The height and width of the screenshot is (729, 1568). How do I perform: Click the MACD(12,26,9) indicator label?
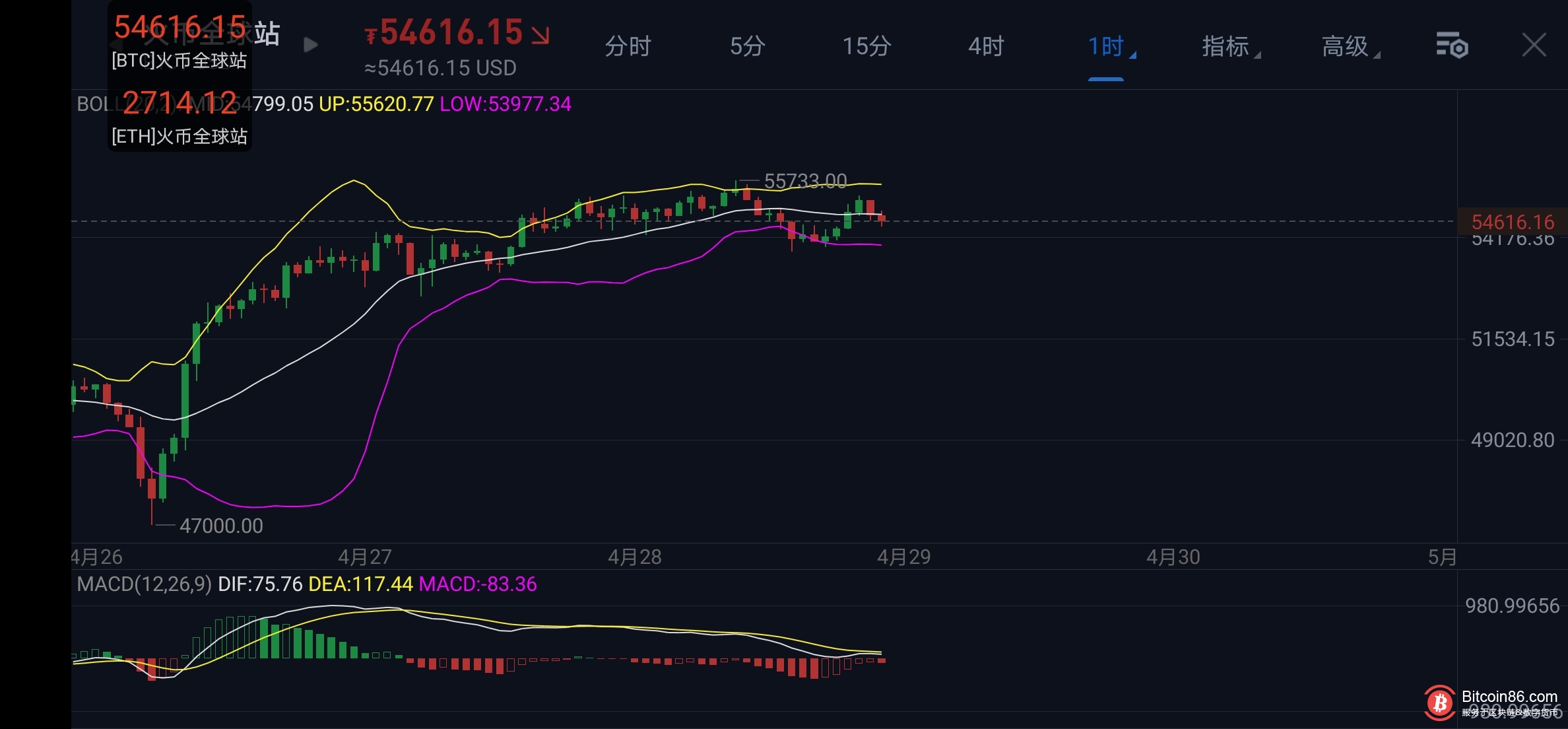click(x=144, y=584)
